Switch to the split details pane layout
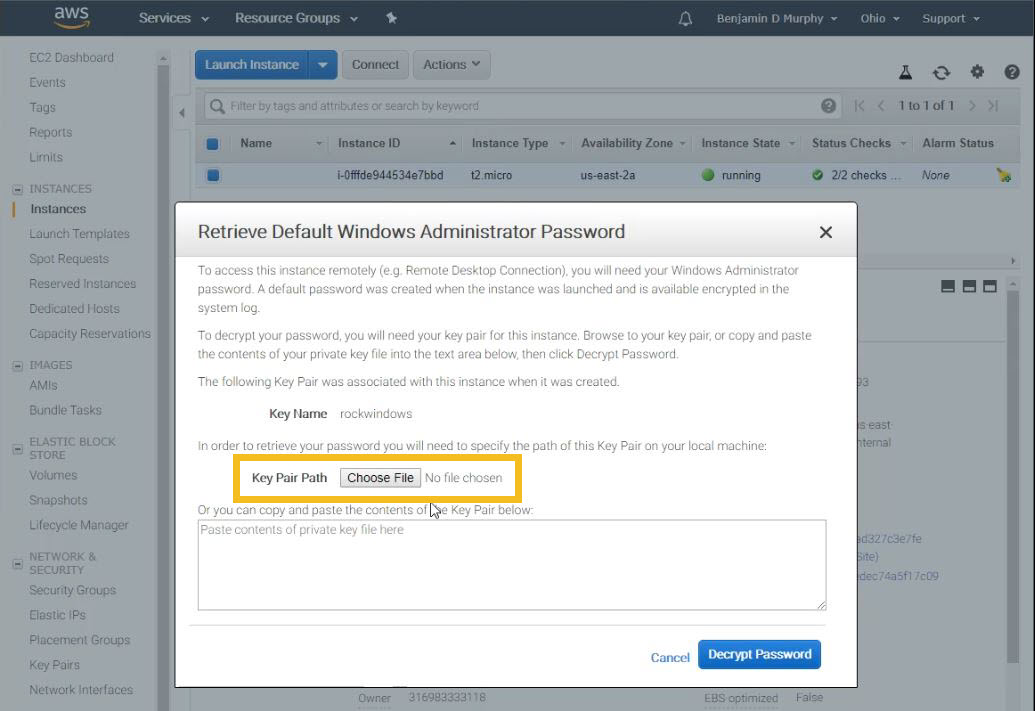The height and width of the screenshot is (711, 1035). [969, 286]
